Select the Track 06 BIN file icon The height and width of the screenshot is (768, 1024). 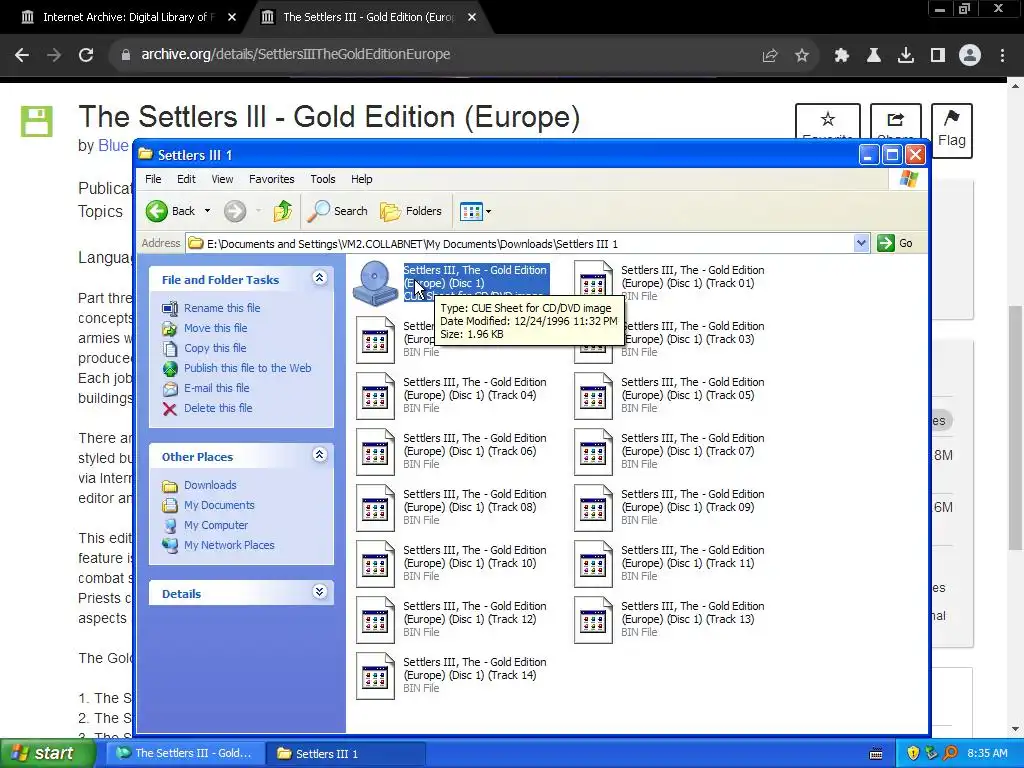[x=375, y=452]
